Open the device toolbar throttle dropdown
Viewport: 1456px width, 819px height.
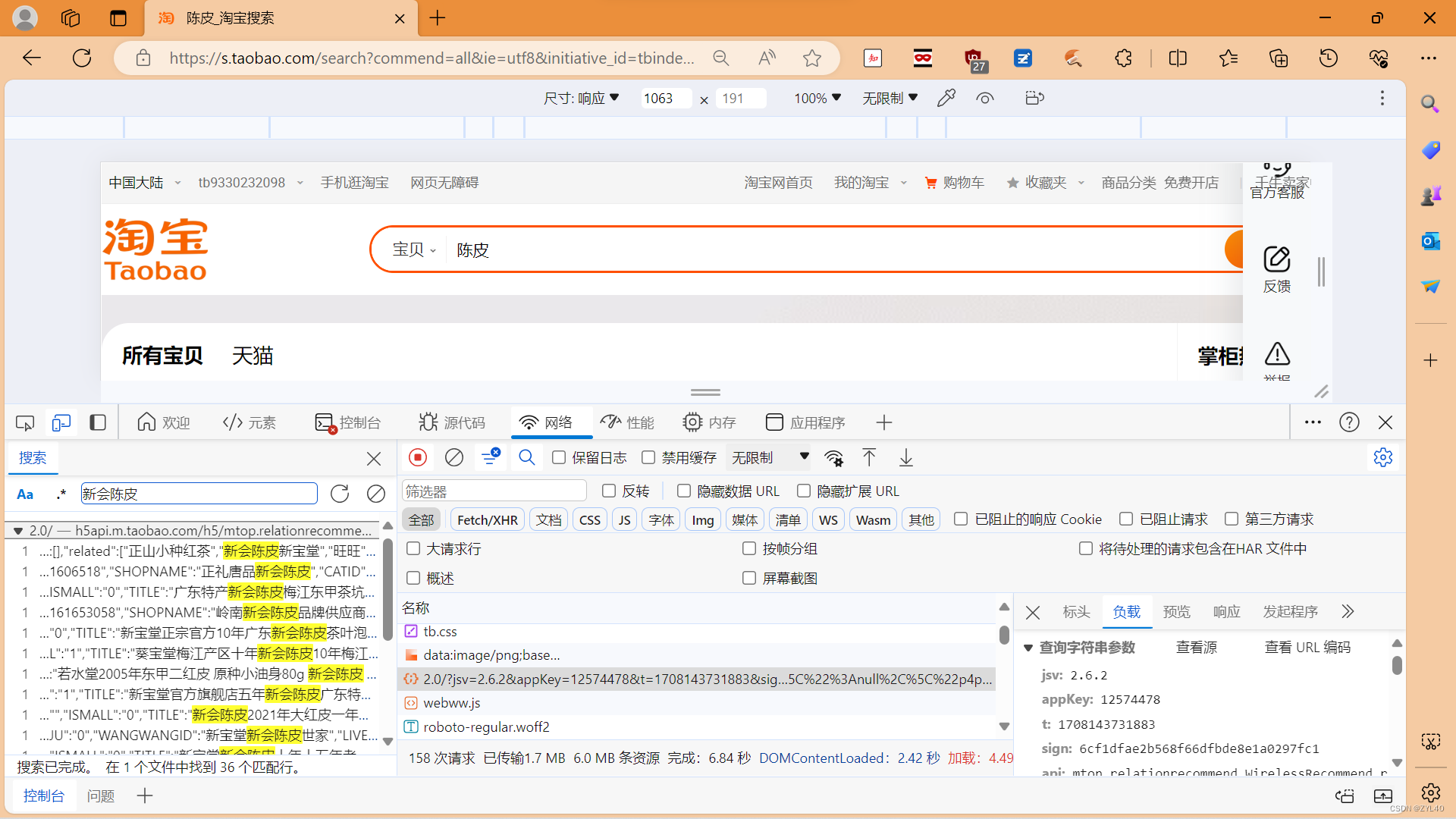(890, 98)
